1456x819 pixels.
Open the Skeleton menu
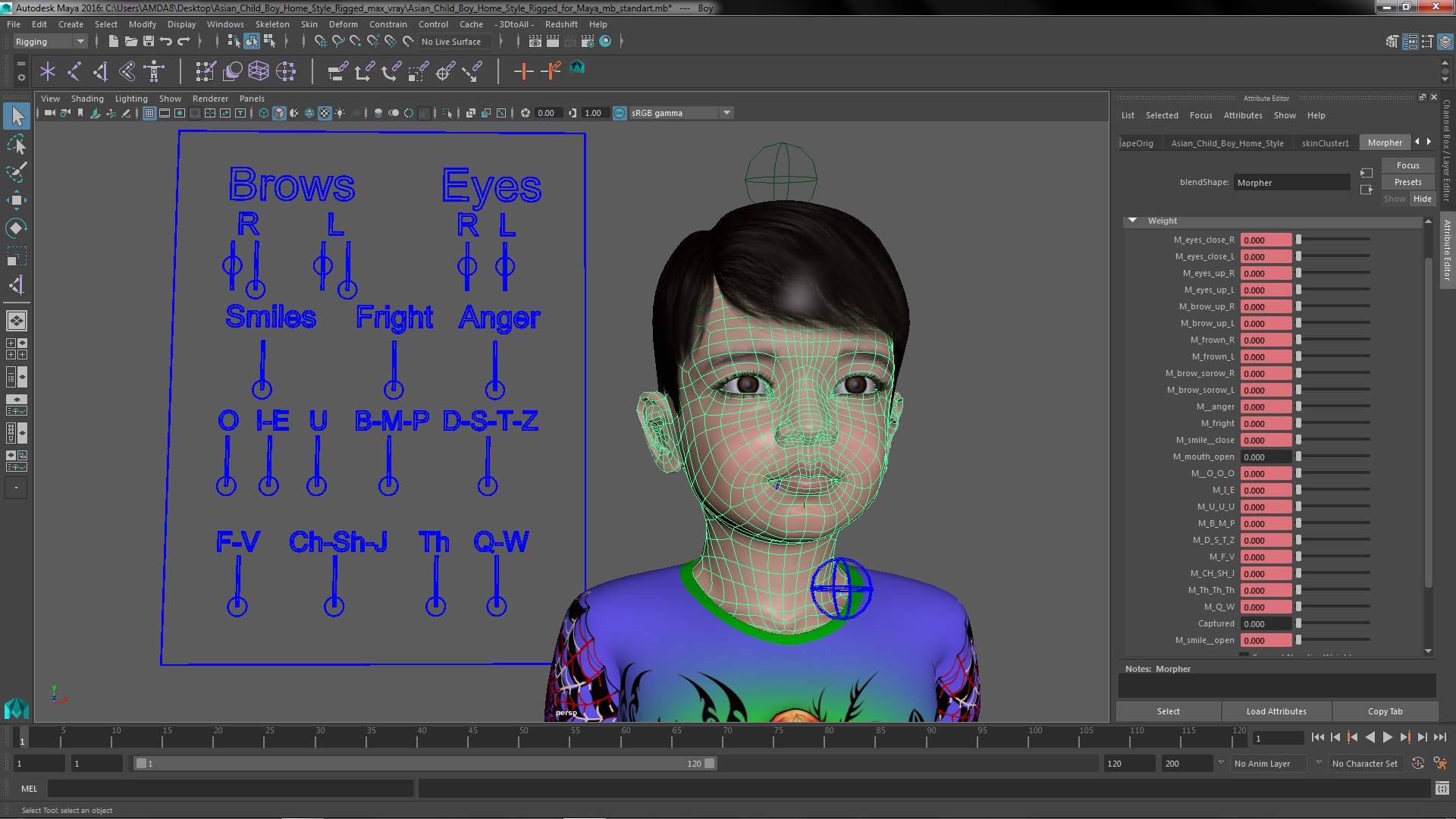click(272, 24)
